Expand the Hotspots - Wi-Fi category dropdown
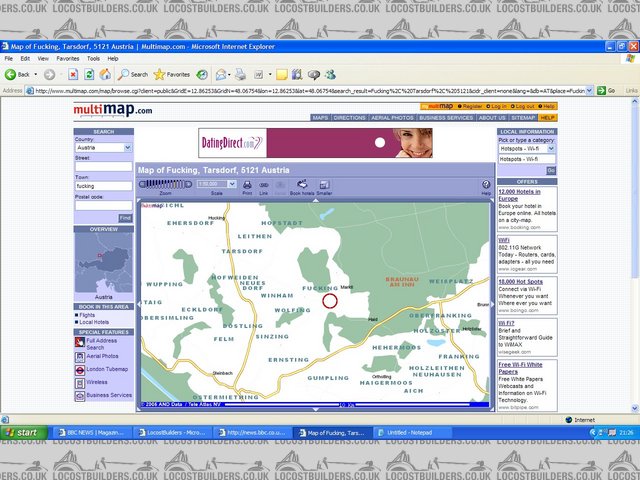This screenshot has height=480, width=640. click(527, 149)
